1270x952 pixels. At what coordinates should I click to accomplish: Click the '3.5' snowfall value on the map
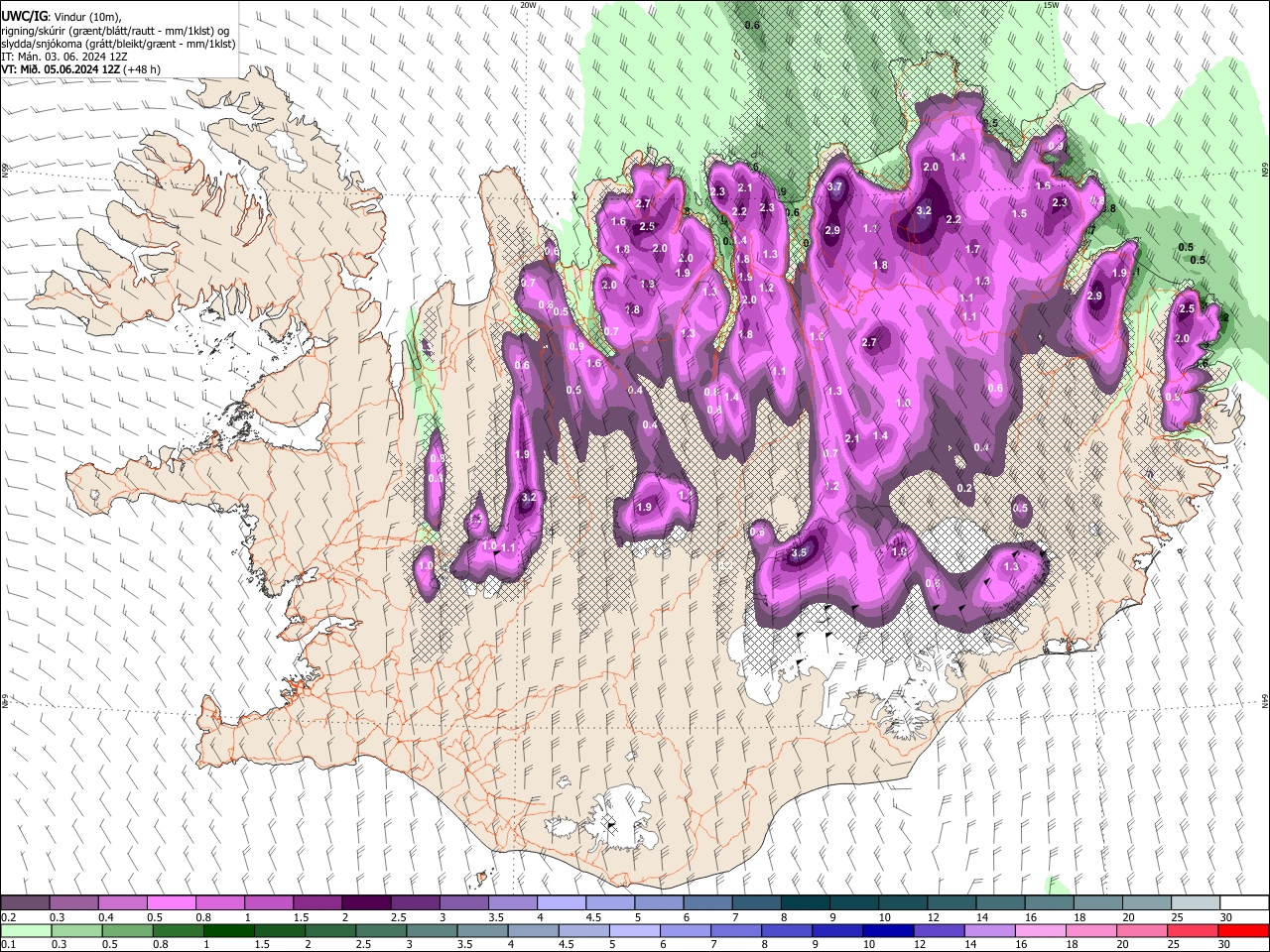[799, 553]
